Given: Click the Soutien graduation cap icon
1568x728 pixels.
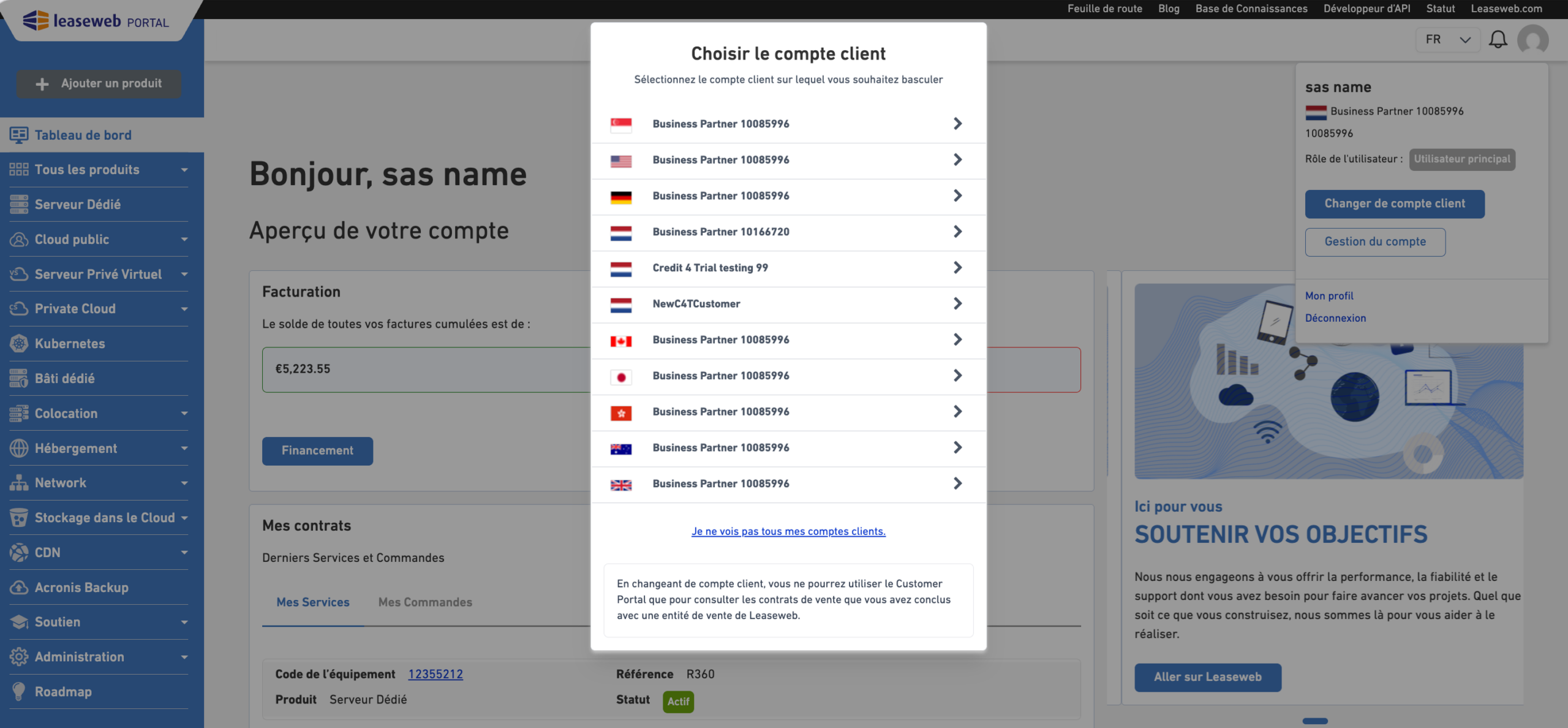Looking at the screenshot, I should coord(18,622).
